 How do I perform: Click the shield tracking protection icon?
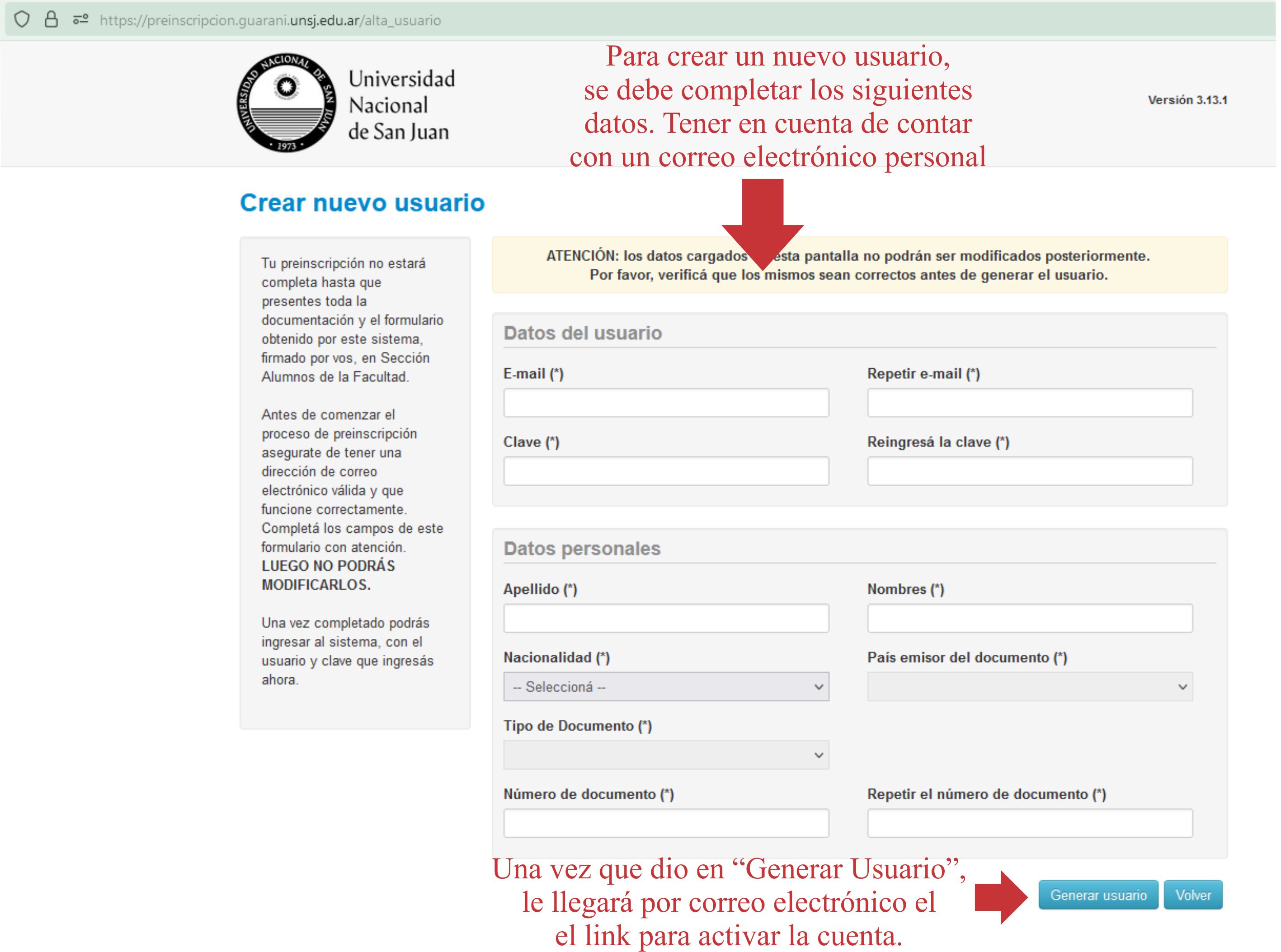click(22, 20)
